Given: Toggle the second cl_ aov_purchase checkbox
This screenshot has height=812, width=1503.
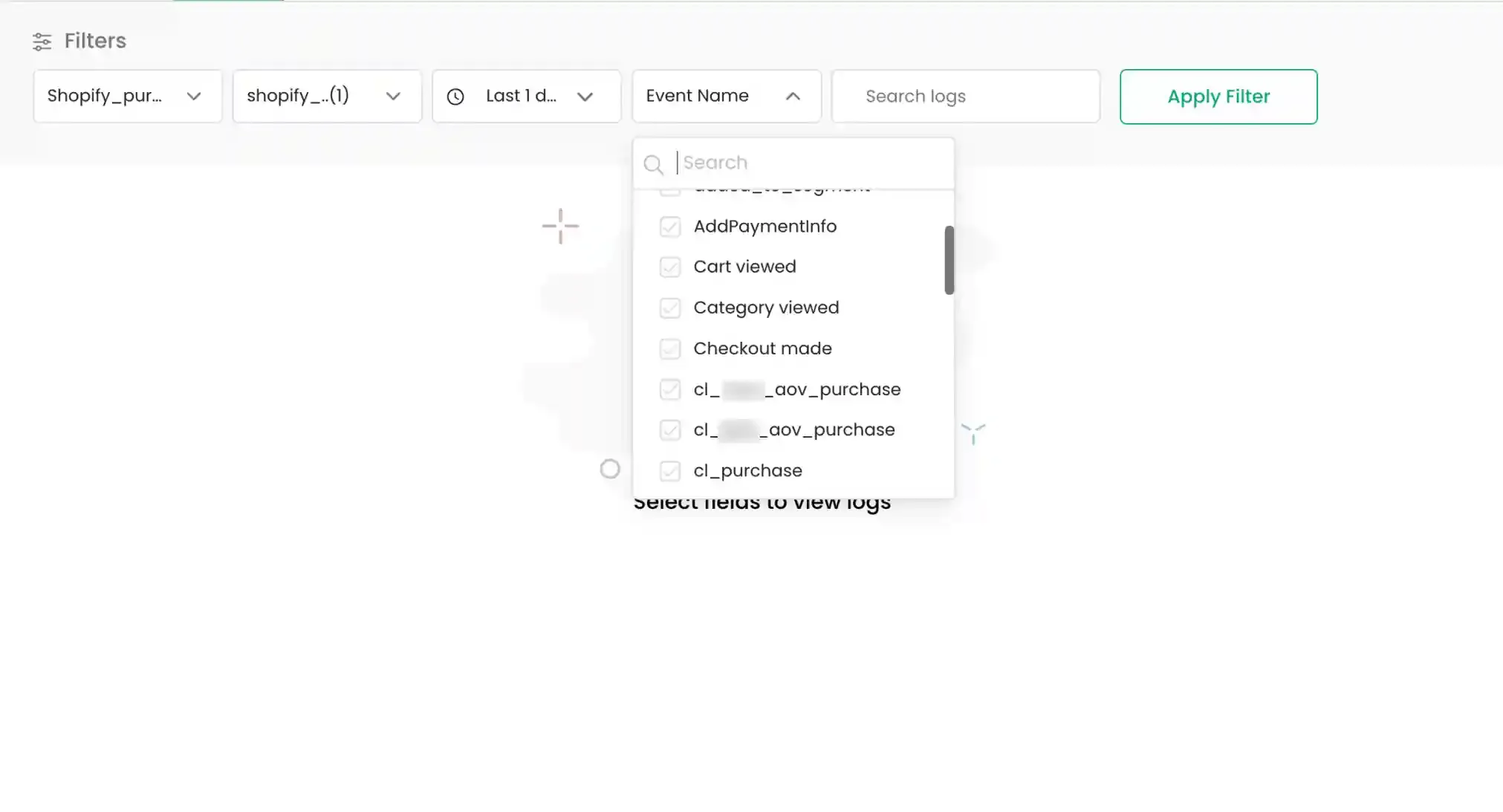Looking at the screenshot, I should pos(670,430).
